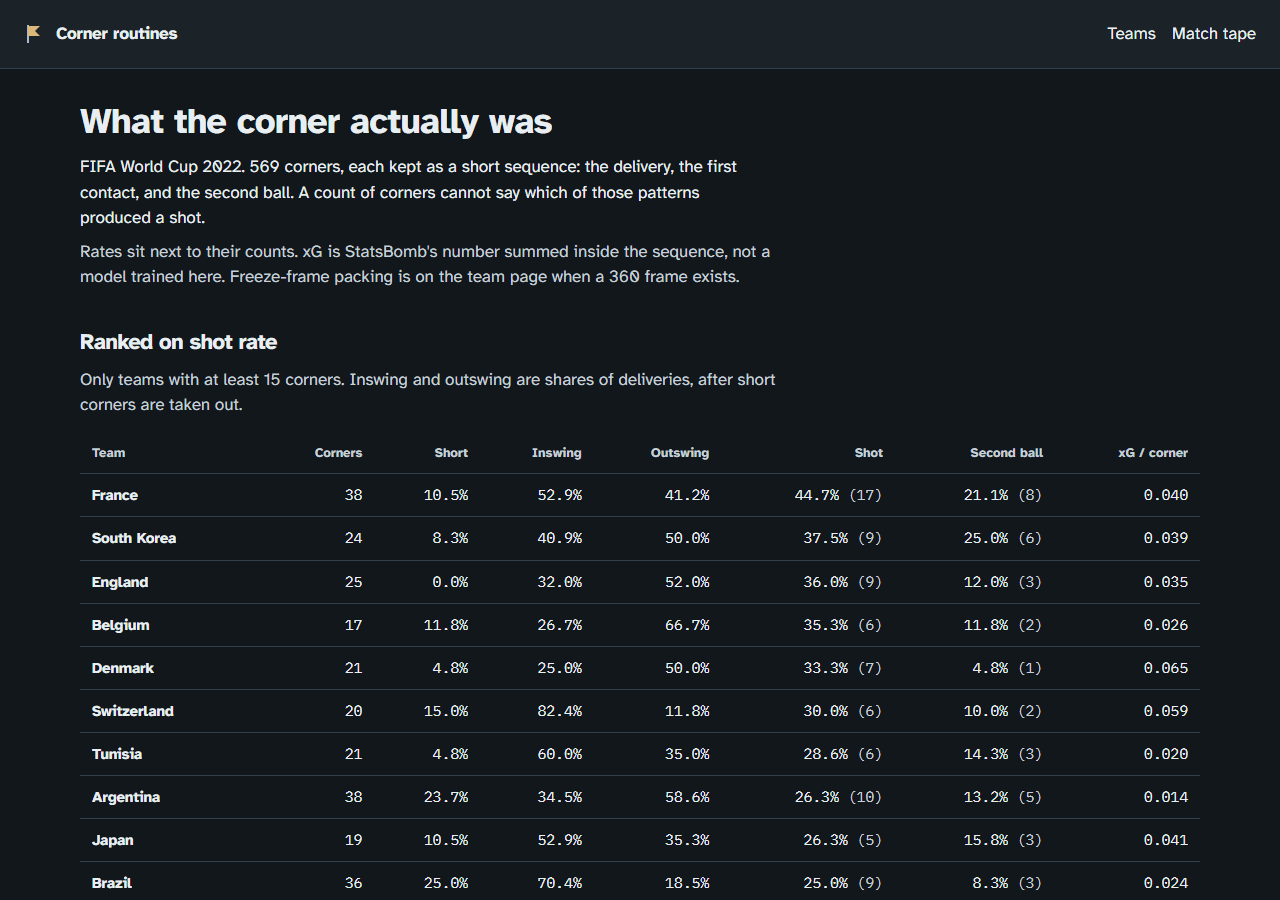This screenshot has height=900, width=1280.
Task: Select the Tunisia team name
Action: (117, 754)
